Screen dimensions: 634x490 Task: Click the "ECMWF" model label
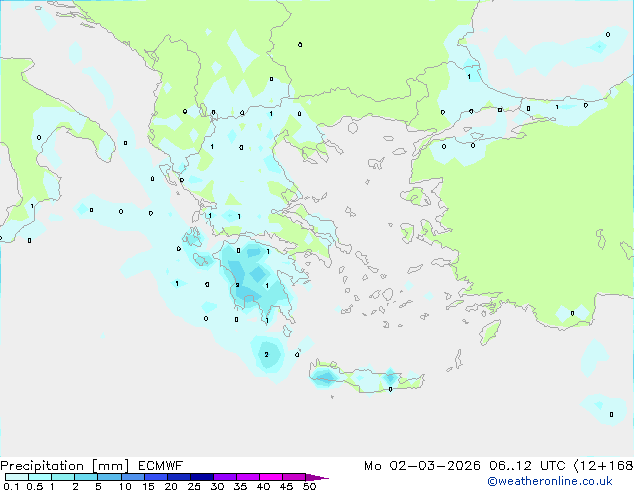(x=161, y=466)
